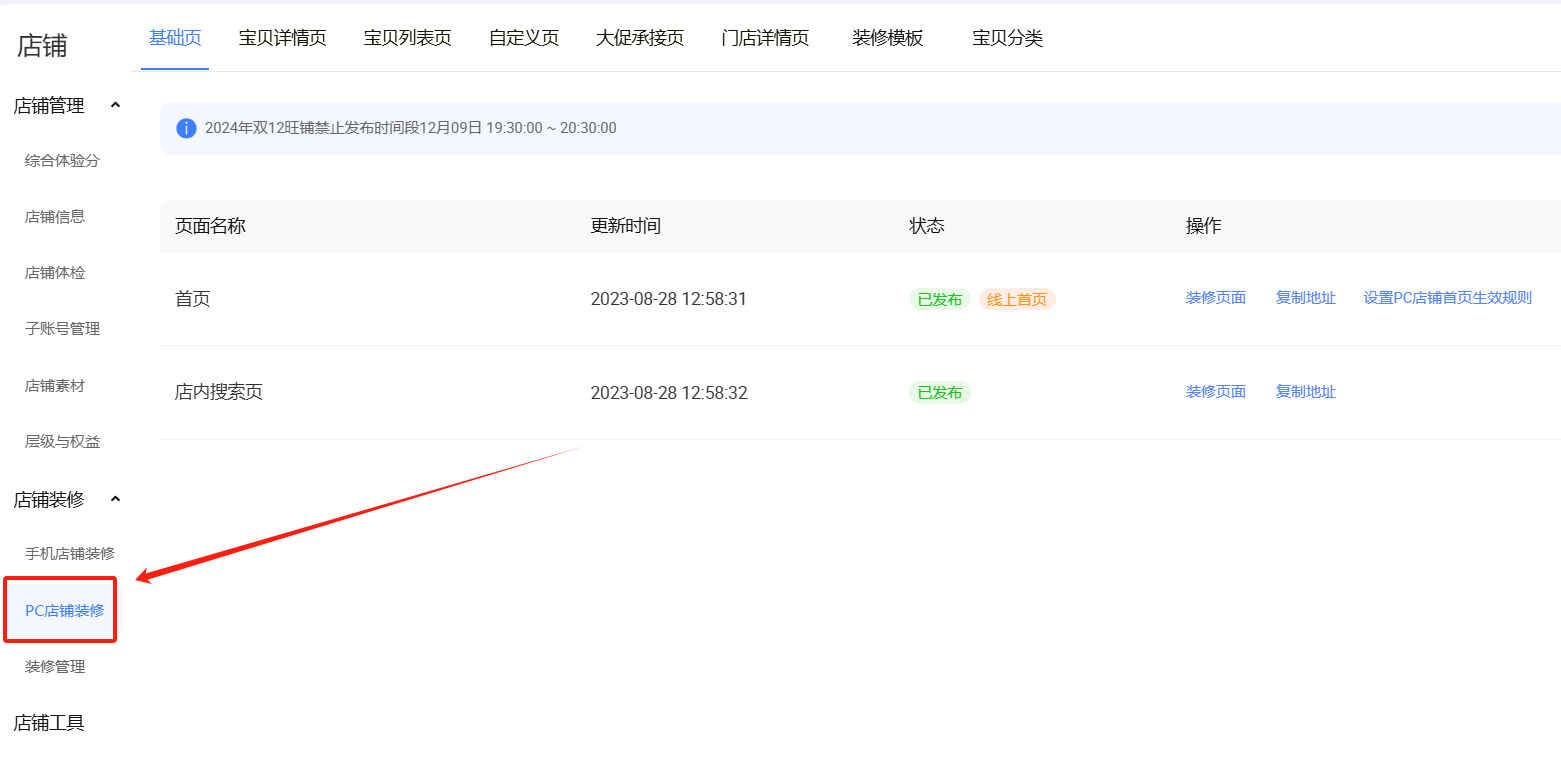The image size is (1561, 766).
Task: Click the 首页 page name cell
Action: pos(193,299)
